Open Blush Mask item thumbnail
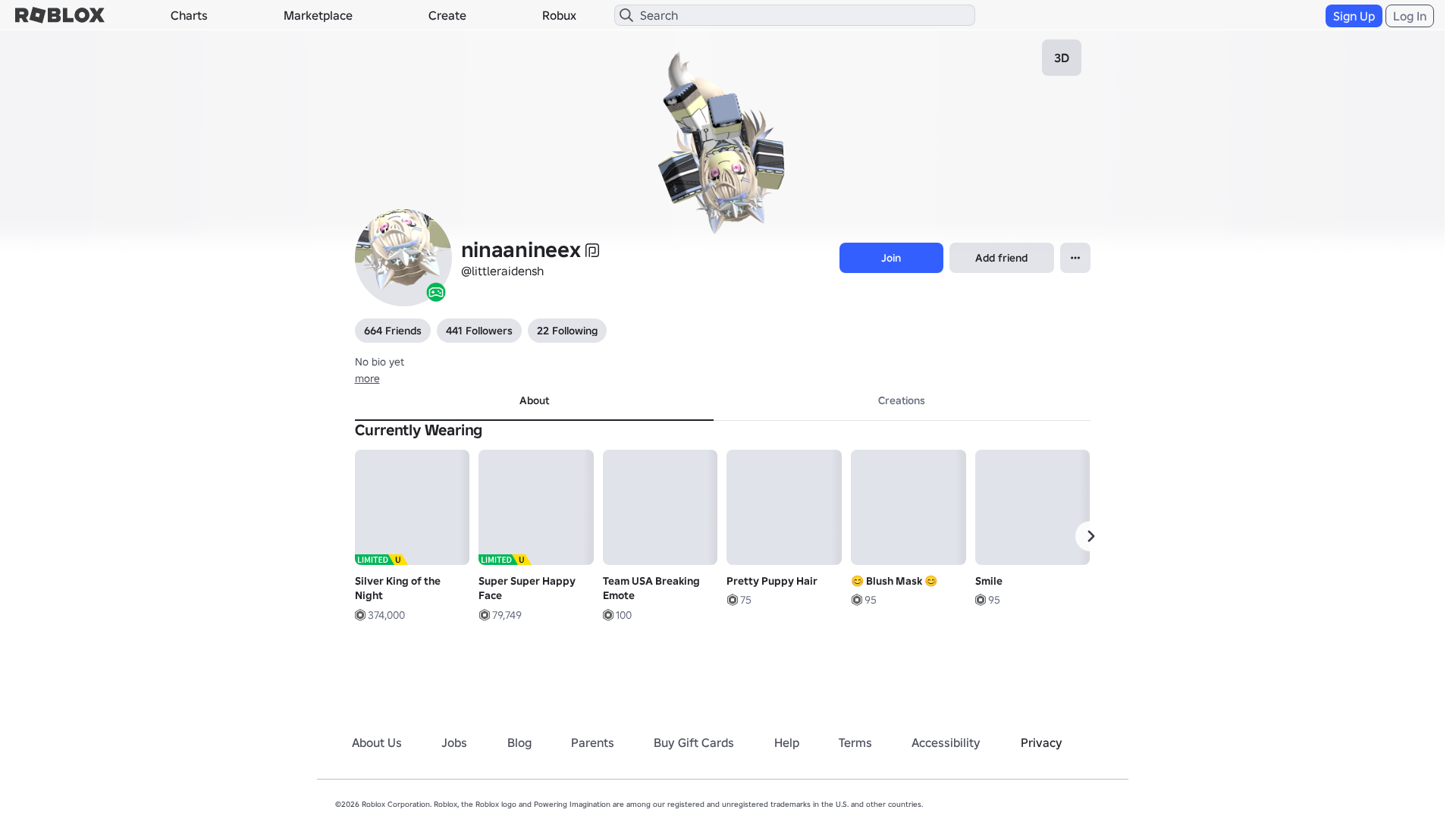 (x=908, y=507)
